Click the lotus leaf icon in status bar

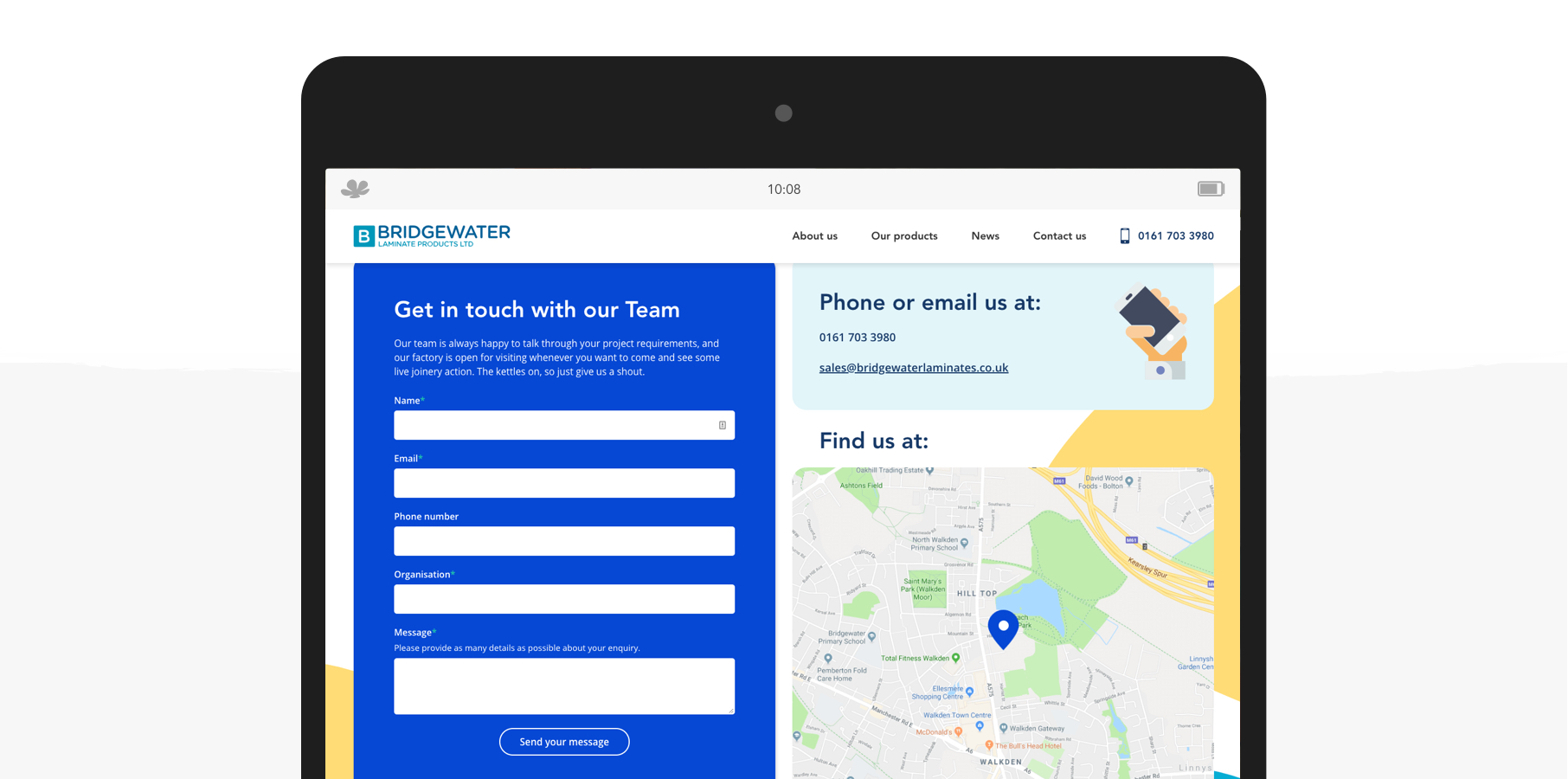point(355,189)
